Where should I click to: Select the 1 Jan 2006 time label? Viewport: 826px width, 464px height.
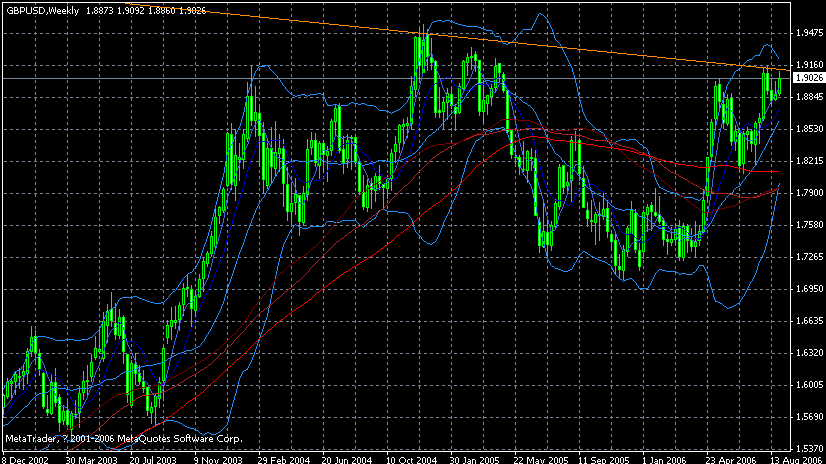coord(664,459)
